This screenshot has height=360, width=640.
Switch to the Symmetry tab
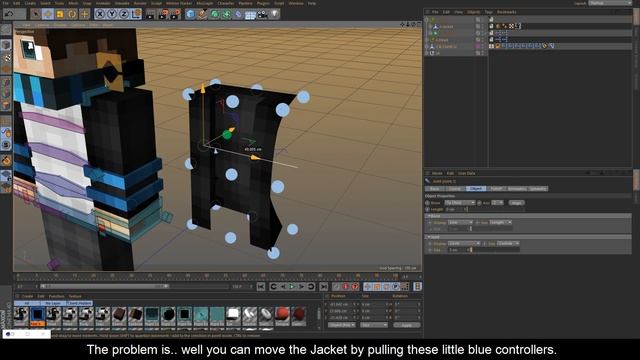tap(538, 189)
